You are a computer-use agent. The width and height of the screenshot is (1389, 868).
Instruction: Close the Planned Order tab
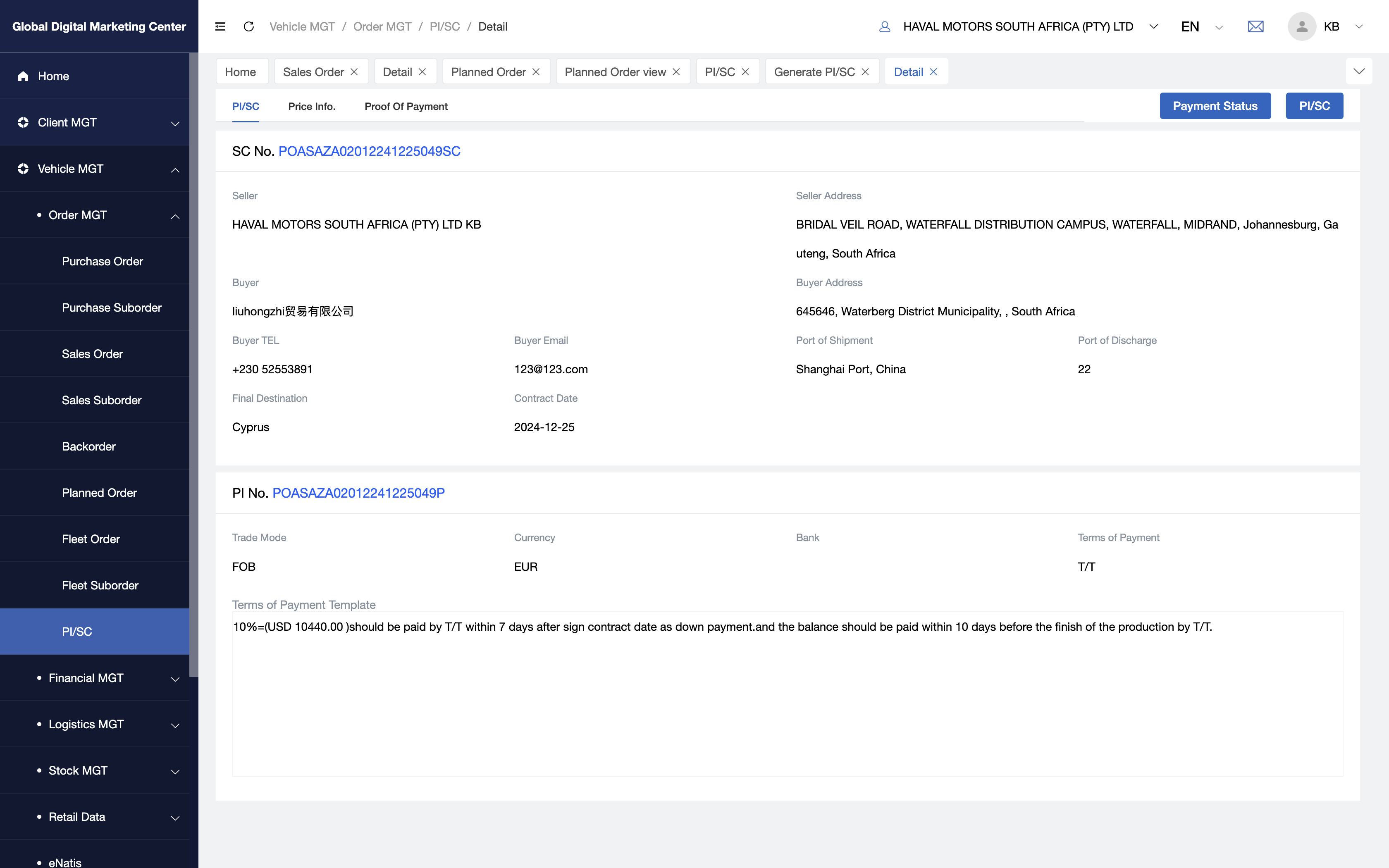[x=536, y=72]
